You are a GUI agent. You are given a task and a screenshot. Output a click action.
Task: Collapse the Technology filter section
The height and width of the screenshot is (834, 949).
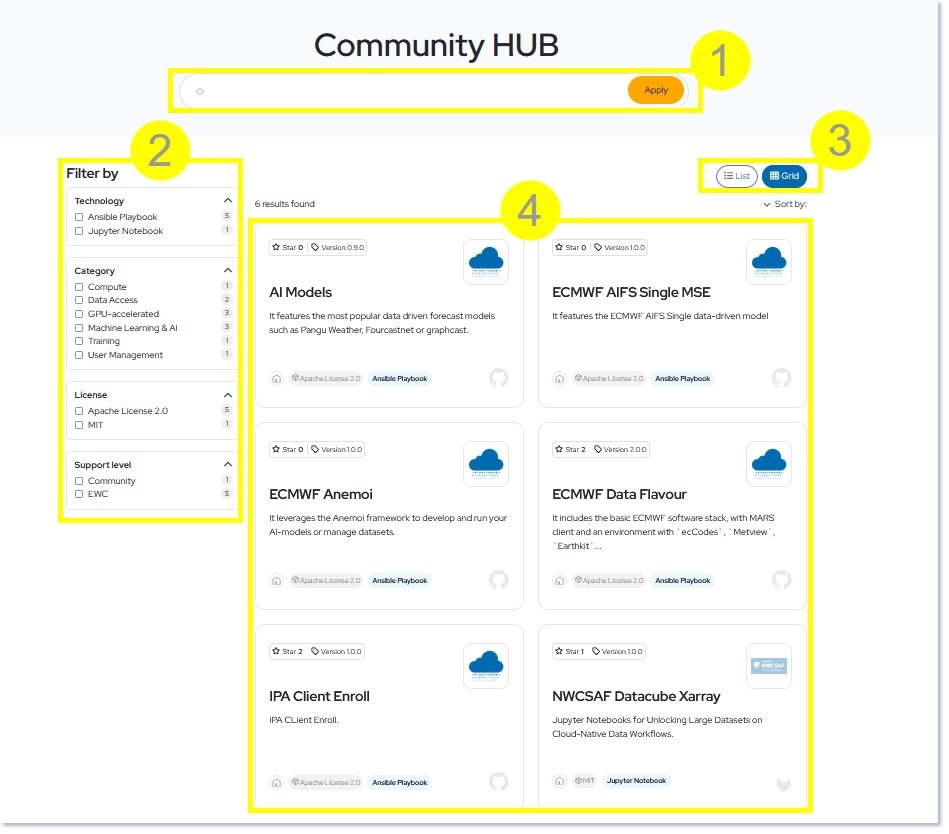[x=228, y=201]
